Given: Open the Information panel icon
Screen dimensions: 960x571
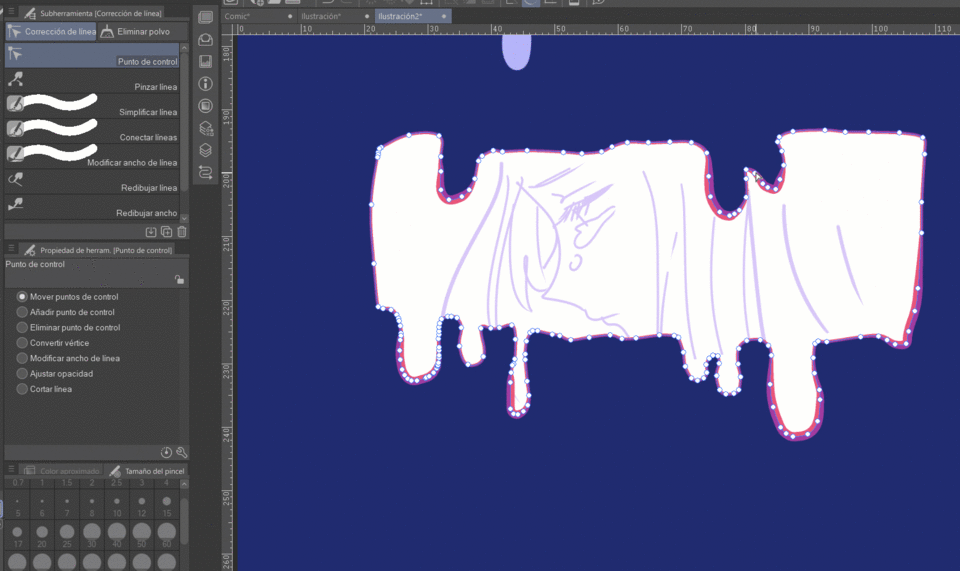Looking at the screenshot, I should coord(206,83).
